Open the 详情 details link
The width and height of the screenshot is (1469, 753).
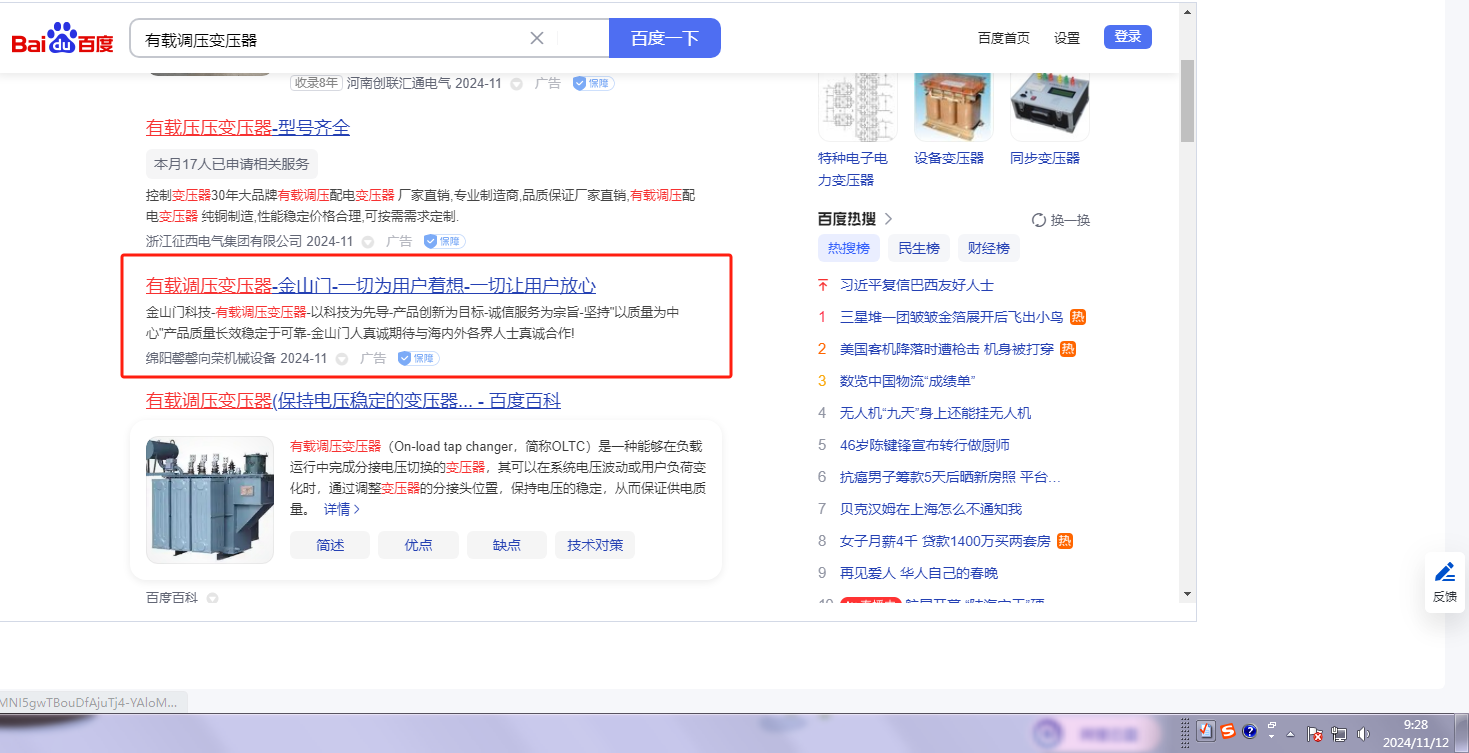pyautogui.click(x=342, y=509)
